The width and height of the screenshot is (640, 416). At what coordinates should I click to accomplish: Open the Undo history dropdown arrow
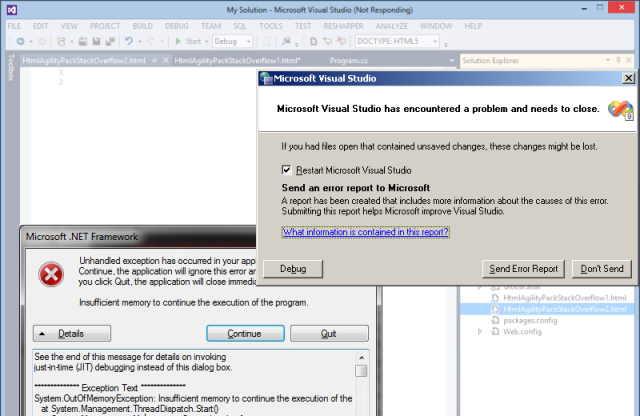point(140,42)
